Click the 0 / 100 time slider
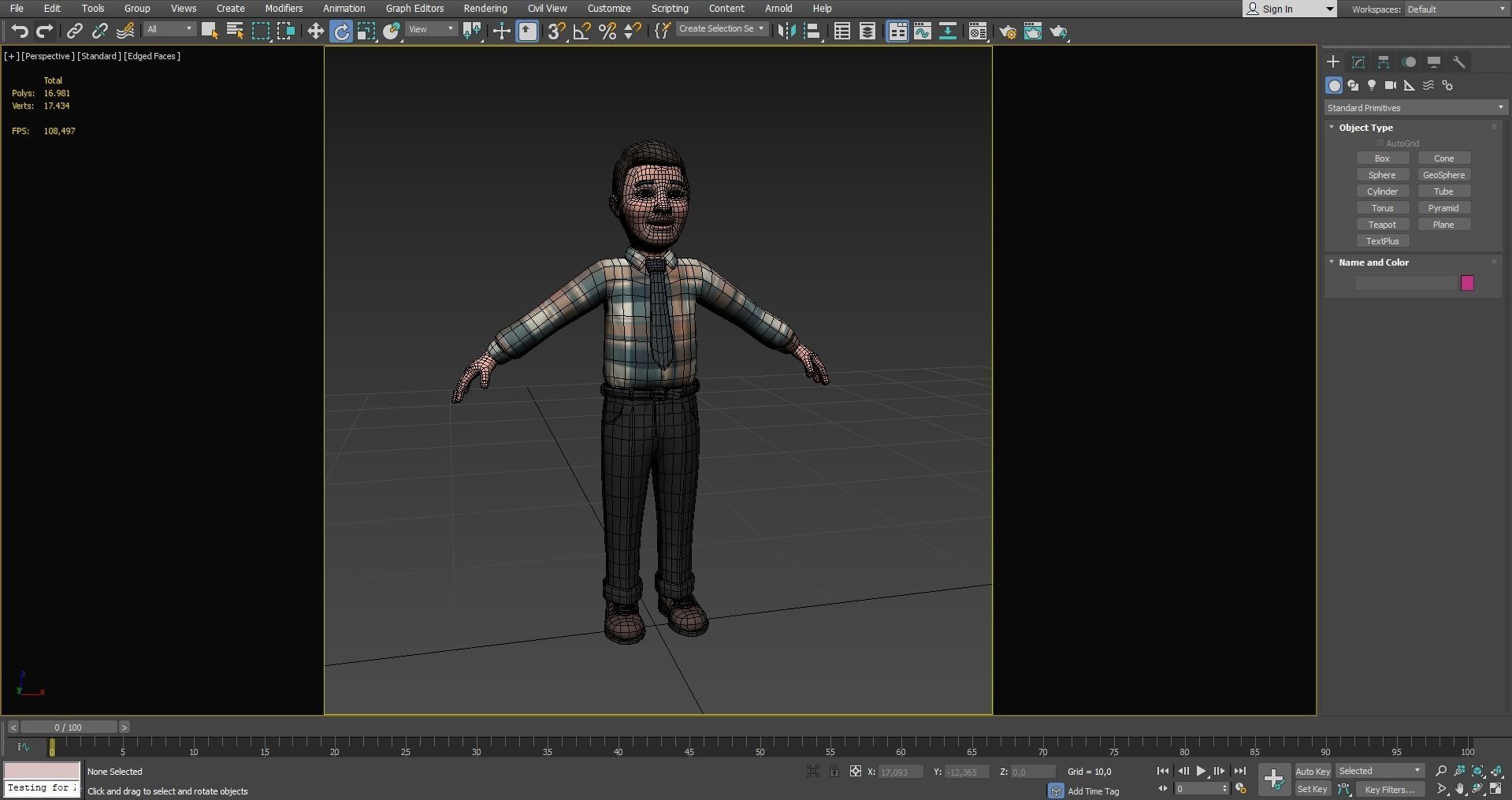1512x800 pixels. (69, 727)
